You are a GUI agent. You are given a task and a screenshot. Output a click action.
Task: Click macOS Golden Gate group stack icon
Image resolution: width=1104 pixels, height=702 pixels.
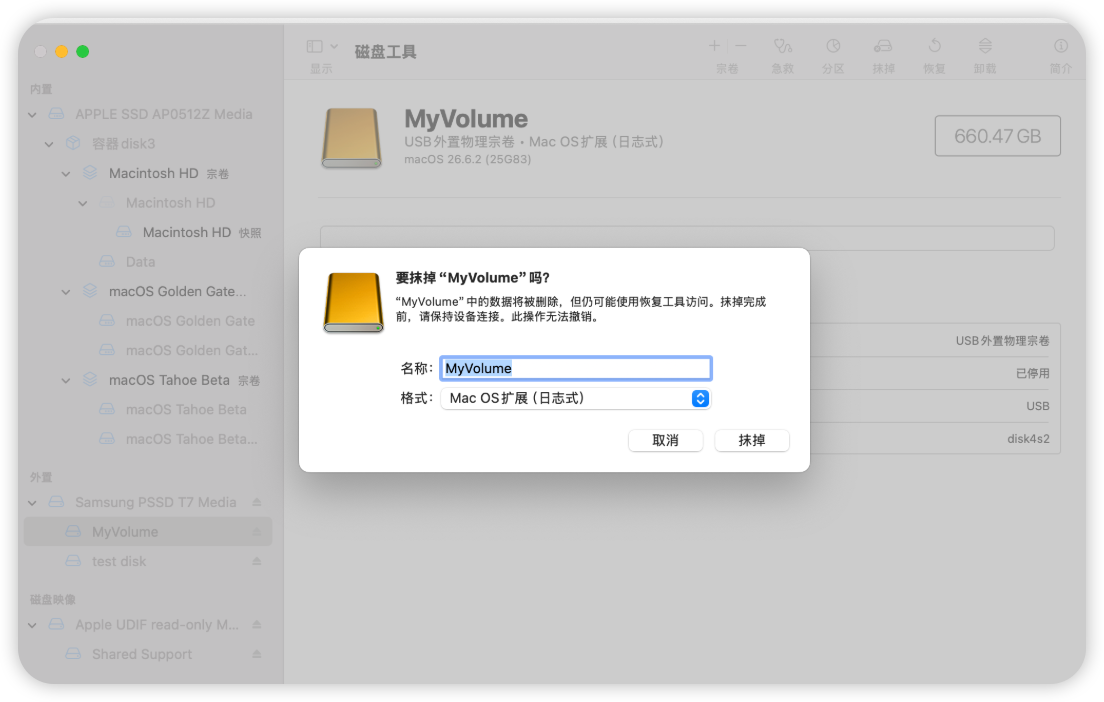click(x=90, y=291)
